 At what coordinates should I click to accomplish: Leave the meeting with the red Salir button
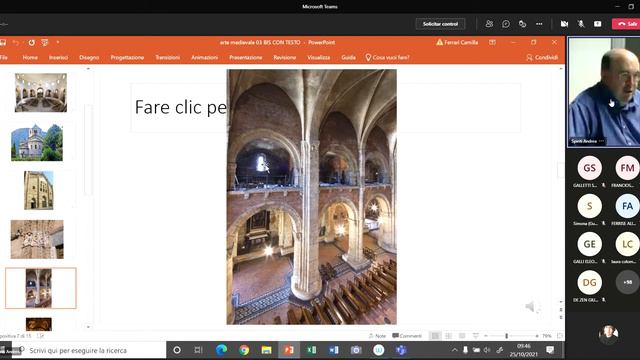pyautogui.click(x=627, y=24)
